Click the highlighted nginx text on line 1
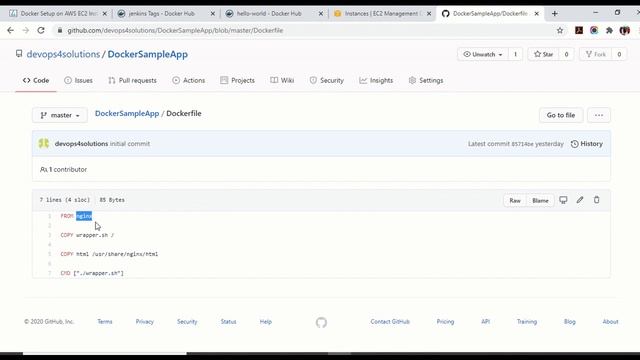This screenshot has height=360, width=640. (x=84, y=216)
